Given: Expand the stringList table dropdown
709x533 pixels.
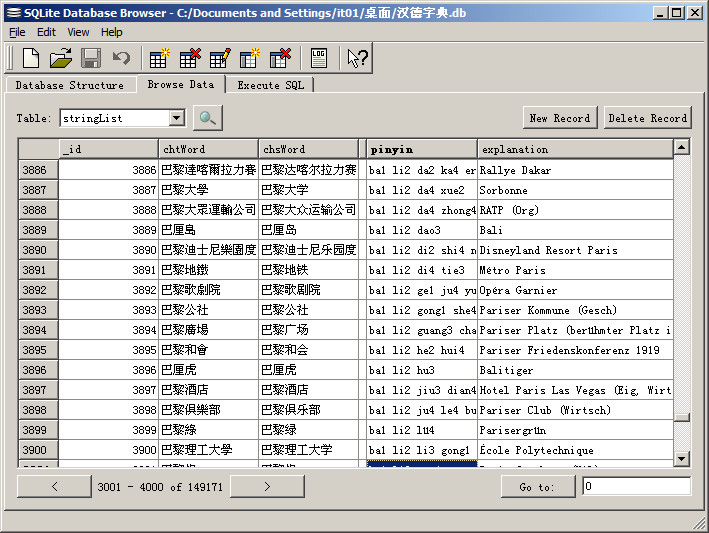Looking at the screenshot, I should pyautogui.click(x=177, y=118).
